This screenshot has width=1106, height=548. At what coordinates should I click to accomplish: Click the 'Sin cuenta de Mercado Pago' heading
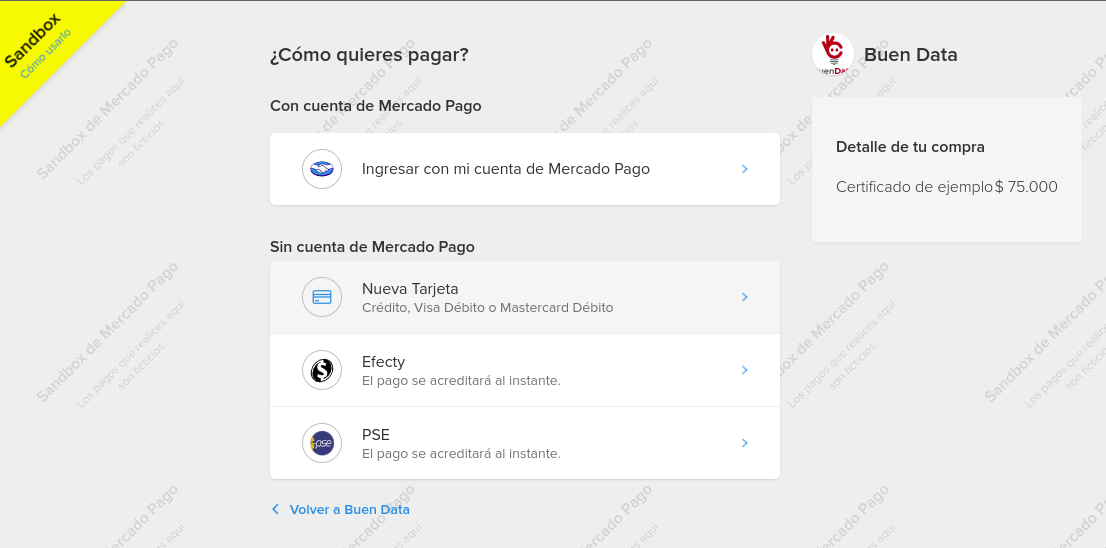point(372,247)
